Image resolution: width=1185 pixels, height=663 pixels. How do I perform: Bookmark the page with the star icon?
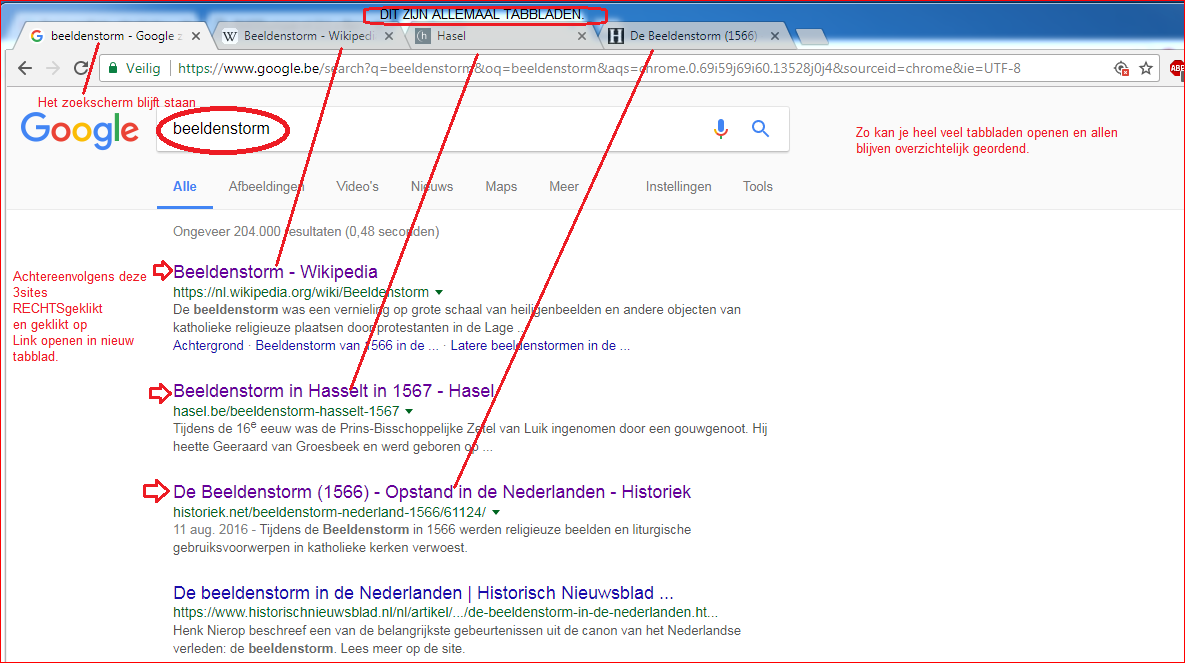pos(1146,68)
